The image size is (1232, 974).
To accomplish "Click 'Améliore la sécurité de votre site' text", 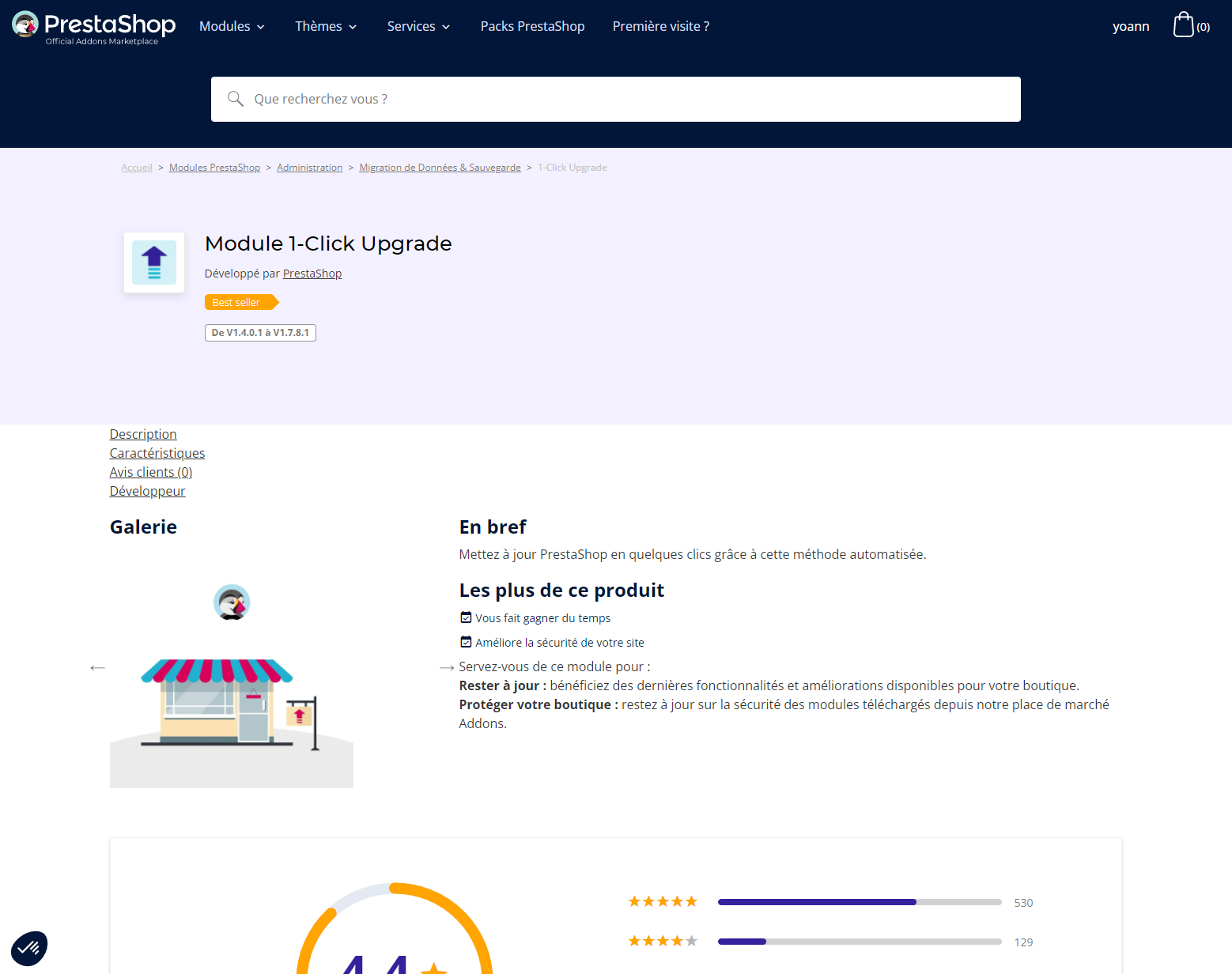I will point(560,643).
